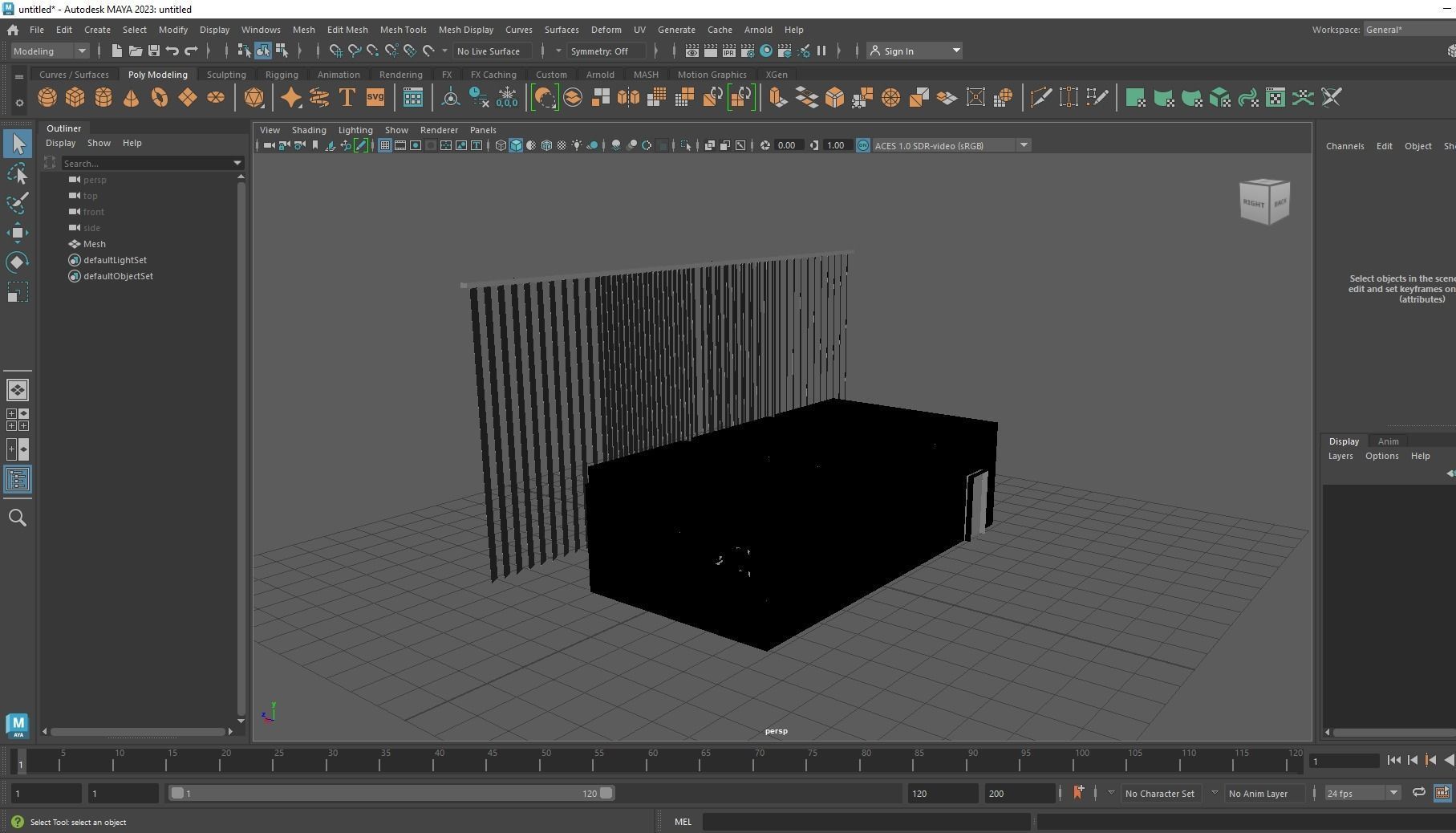Create a polygon cone from the shelf
Viewport: 1456px width, 833px height.
(131, 97)
